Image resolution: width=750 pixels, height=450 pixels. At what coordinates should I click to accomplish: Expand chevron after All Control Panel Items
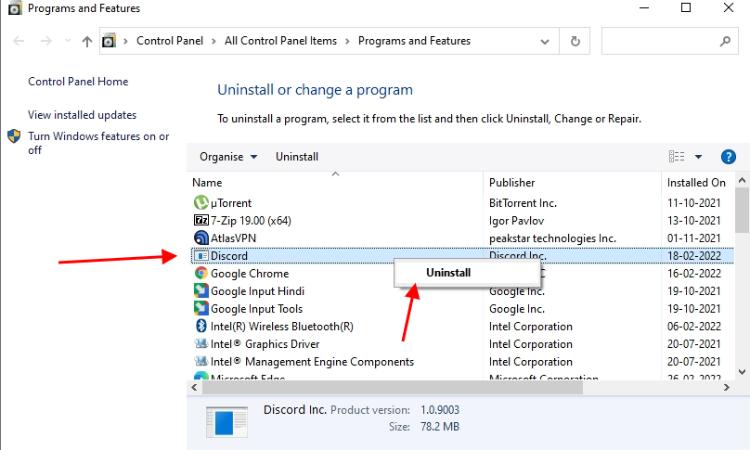(x=347, y=41)
